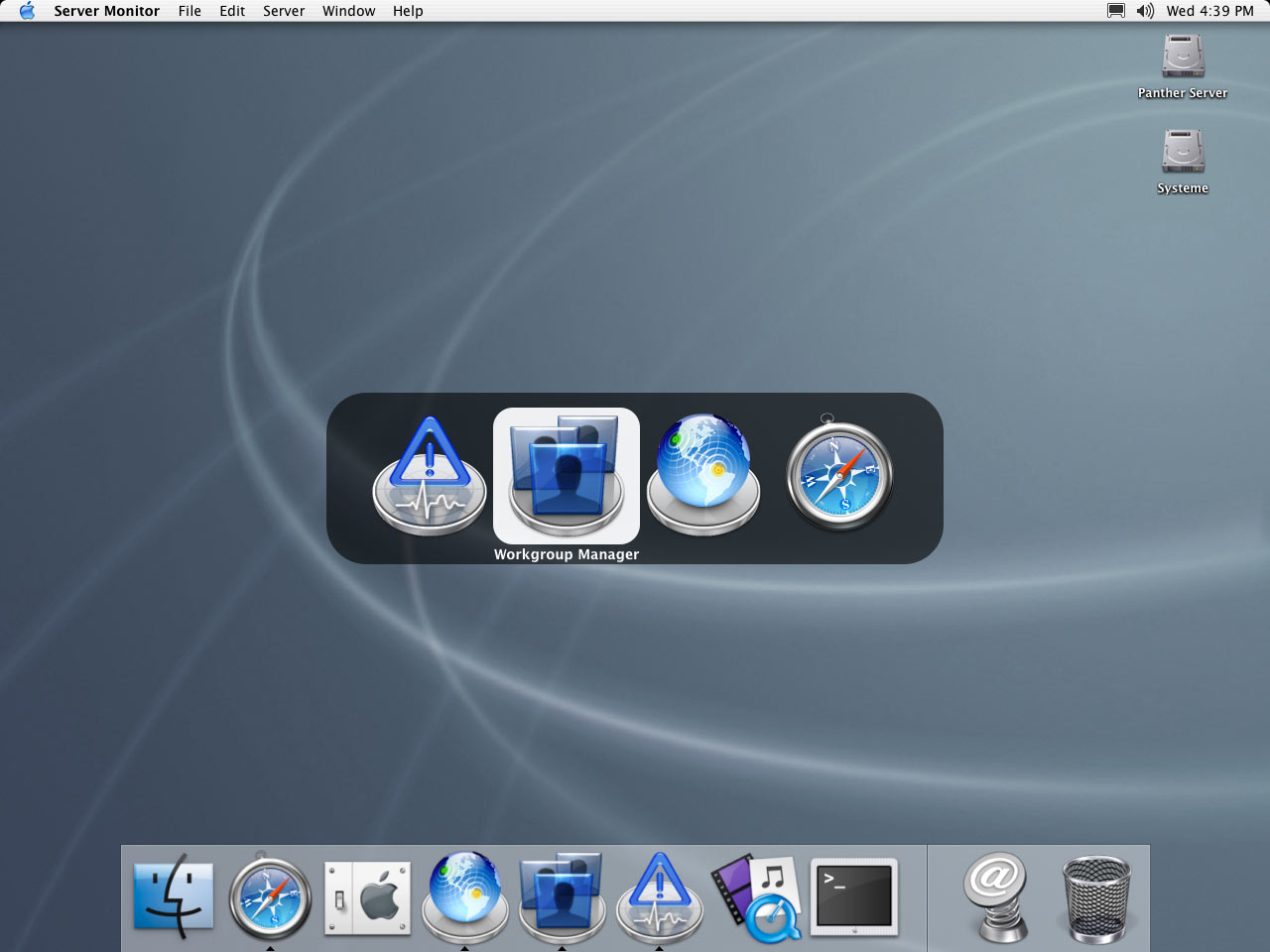Image resolution: width=1270 pixels, height=952 pixels.
Task: Open the Displays menu bar icon
Action: click(1116, 11)
